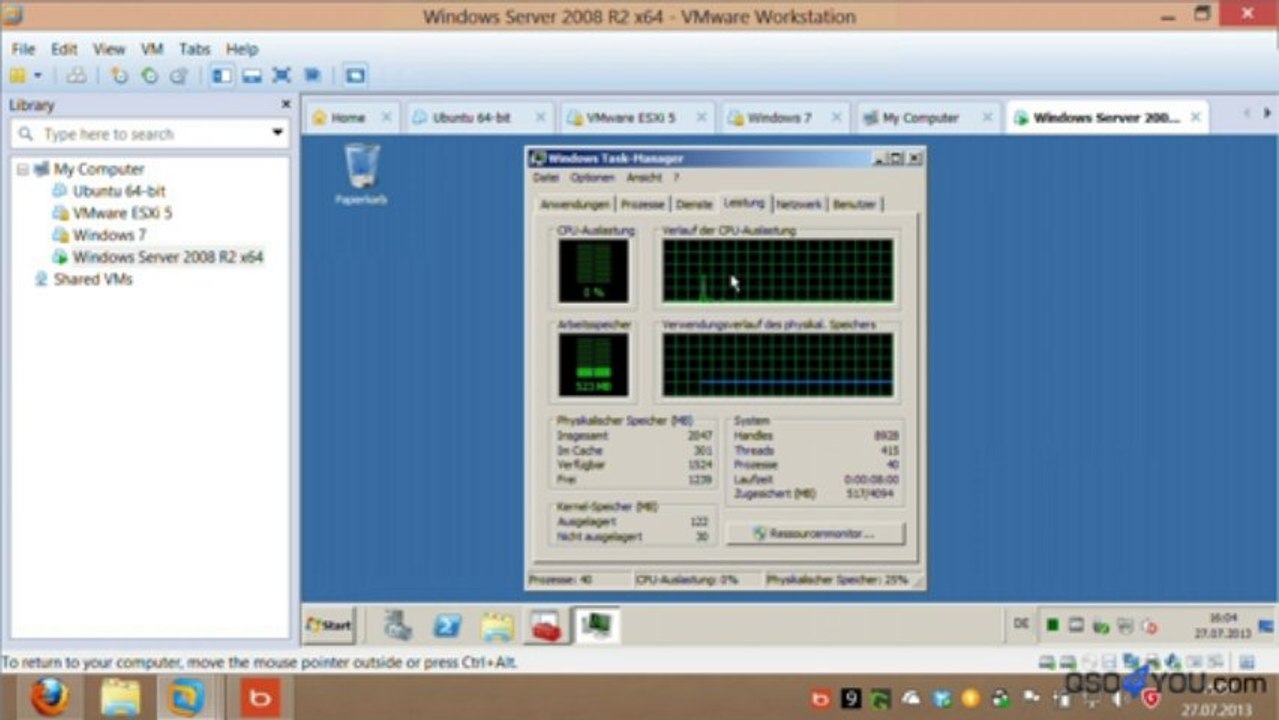
Task: Select Windows Server 2008 R2 x64 in library
Action: pos(167,257)
